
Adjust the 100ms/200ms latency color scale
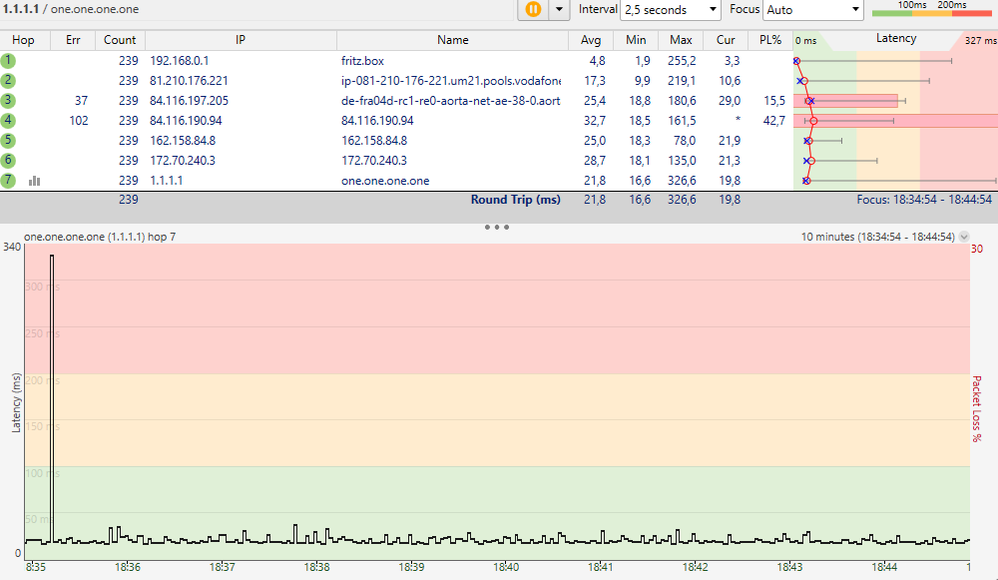[x=932, y=8]
